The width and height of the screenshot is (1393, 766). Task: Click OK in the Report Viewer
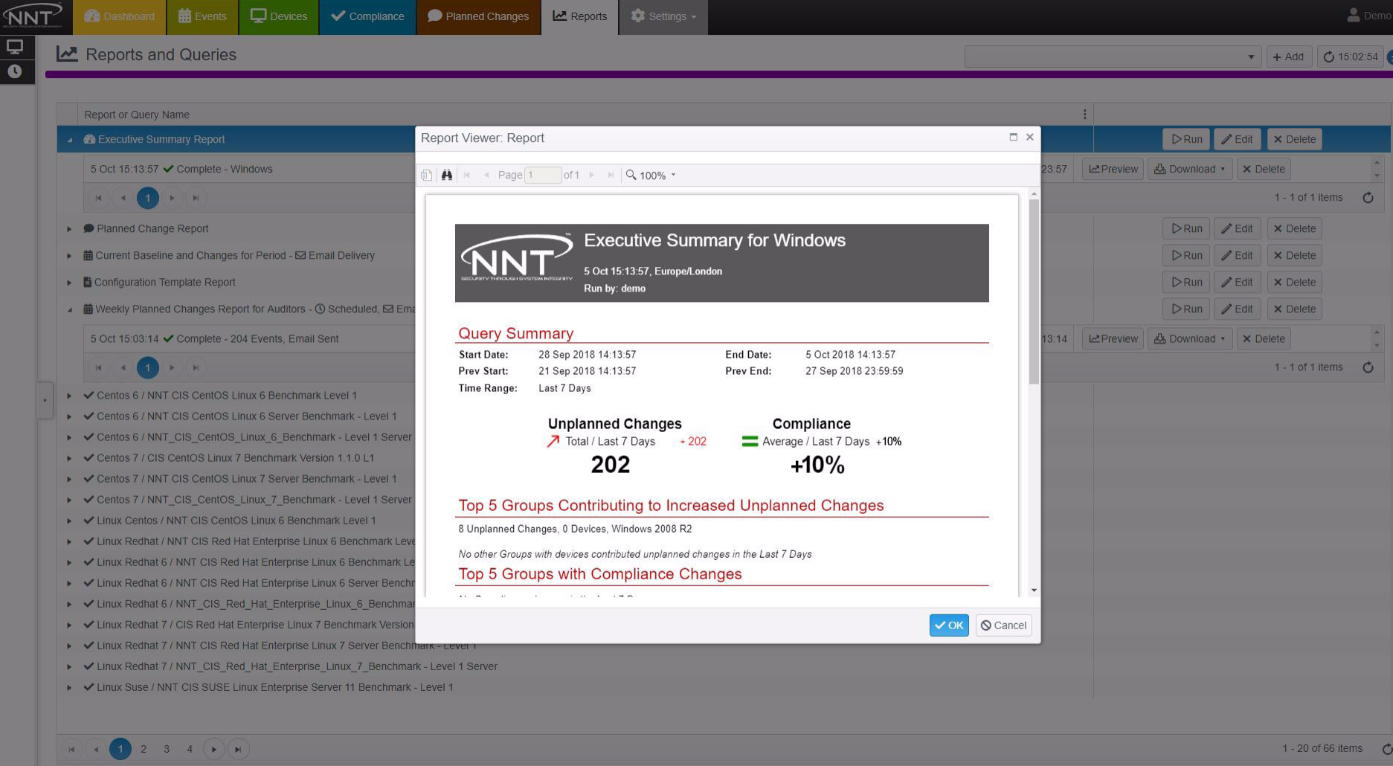coord(949,625)
